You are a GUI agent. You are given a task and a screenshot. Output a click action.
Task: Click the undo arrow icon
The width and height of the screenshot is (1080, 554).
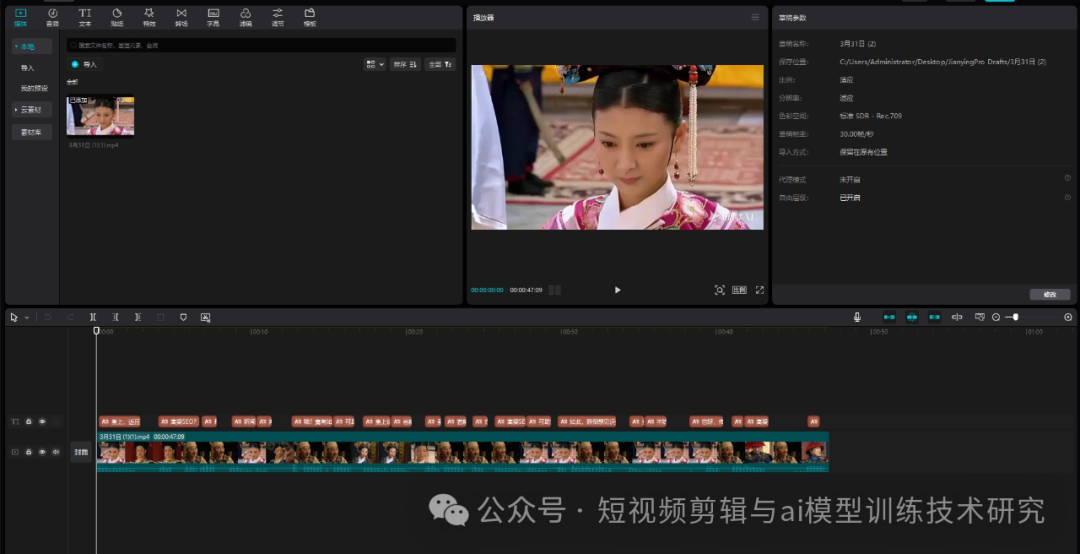point(48,317)
